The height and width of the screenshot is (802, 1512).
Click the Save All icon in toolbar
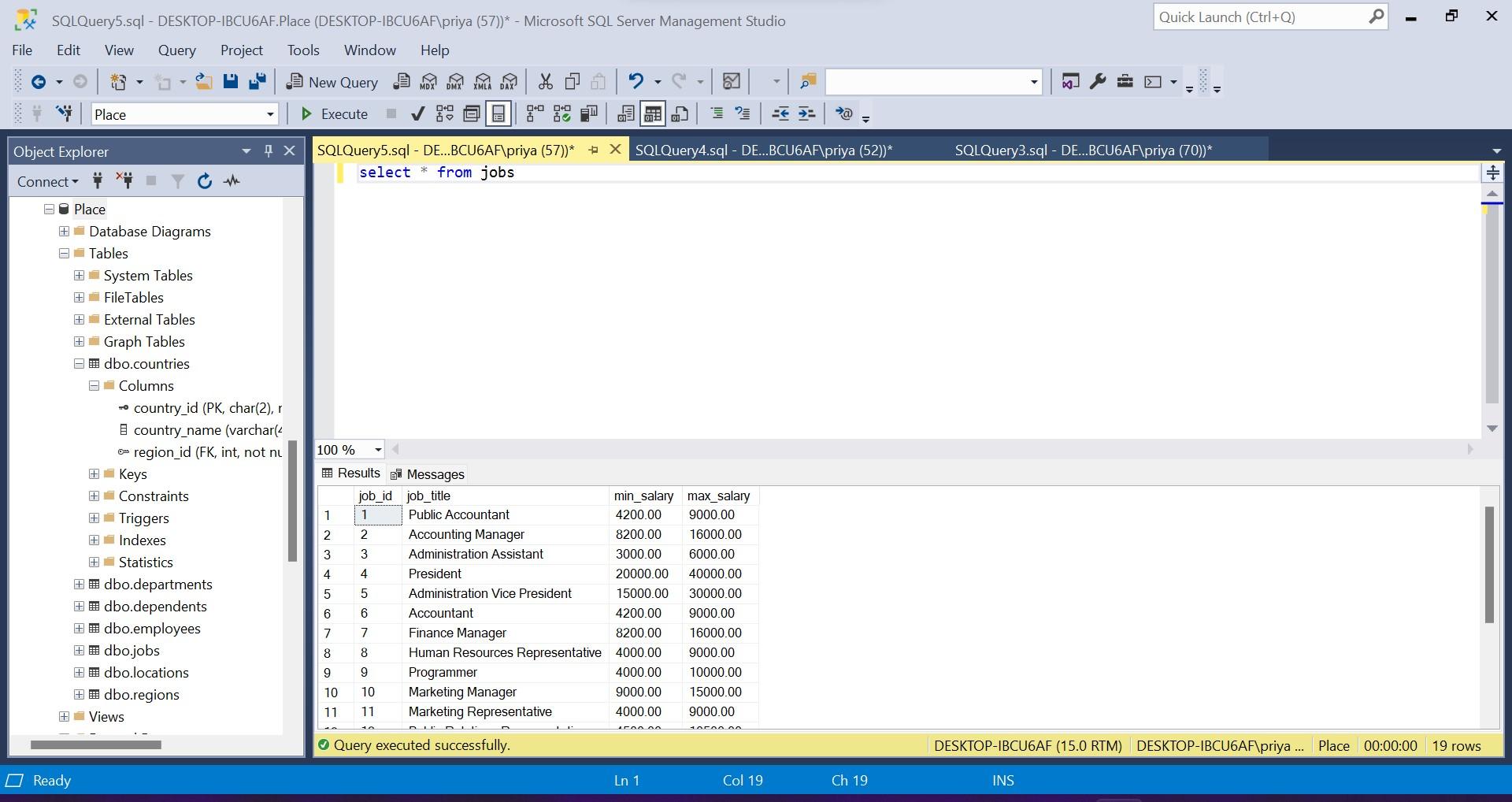coord(258,82)
